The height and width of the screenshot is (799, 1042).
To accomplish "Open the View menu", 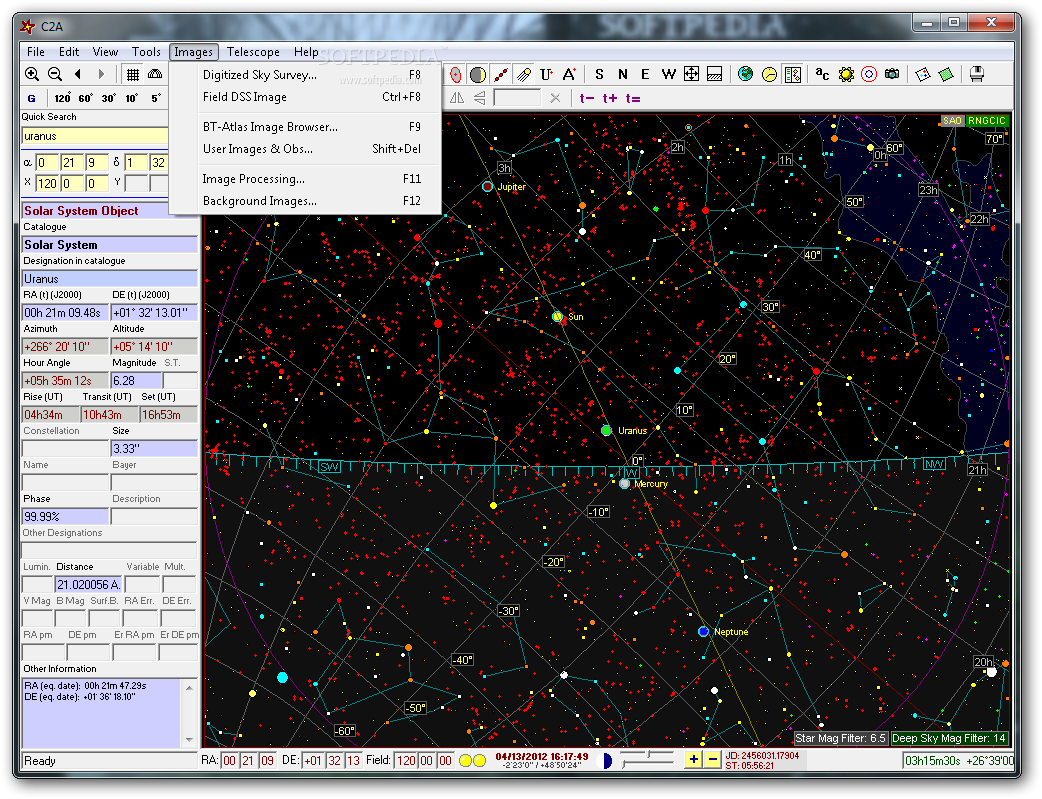I will (105, 52).
